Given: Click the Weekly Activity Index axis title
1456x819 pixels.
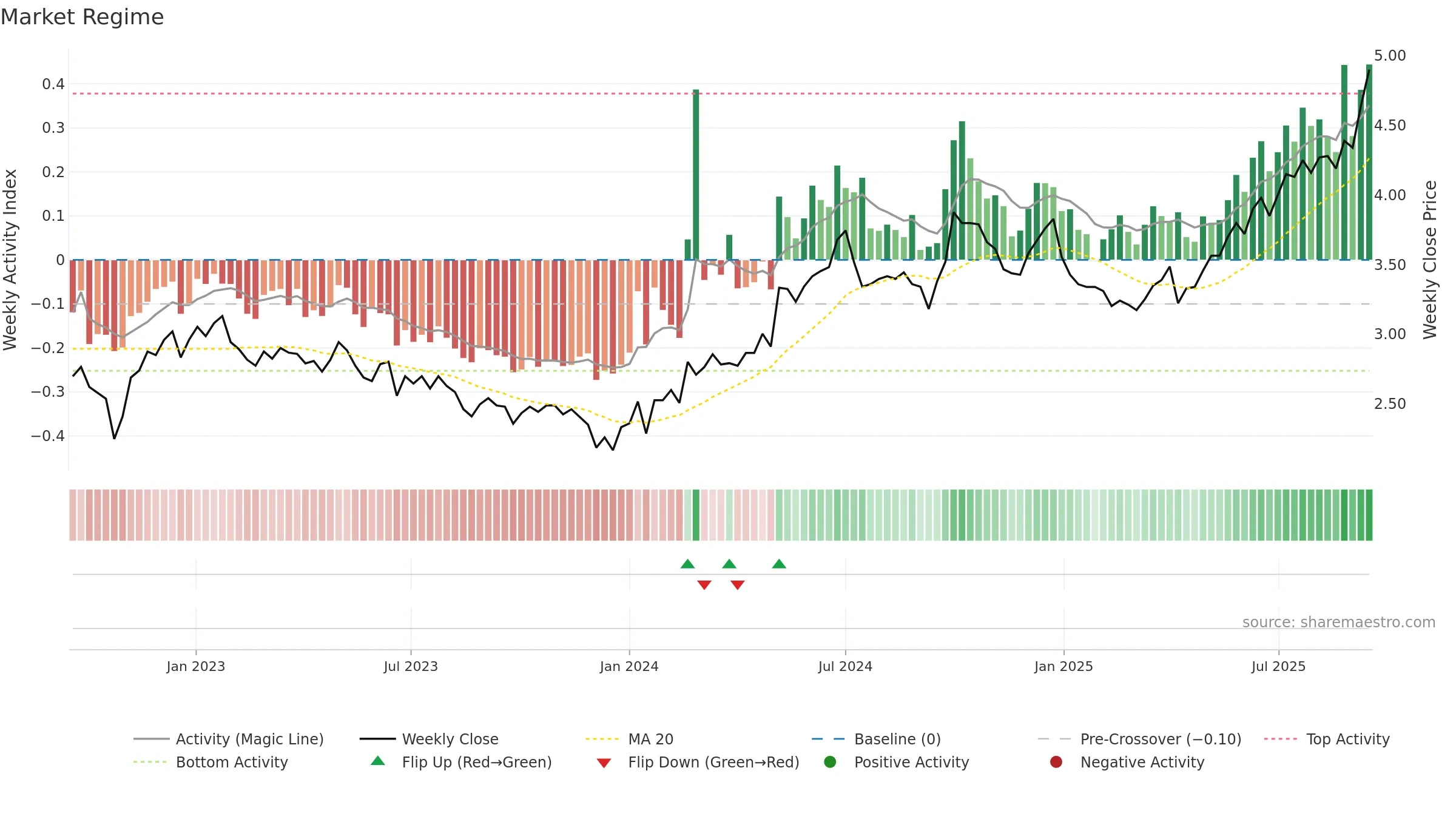Looking at the screenshot, I should click(x=10, y=260).
